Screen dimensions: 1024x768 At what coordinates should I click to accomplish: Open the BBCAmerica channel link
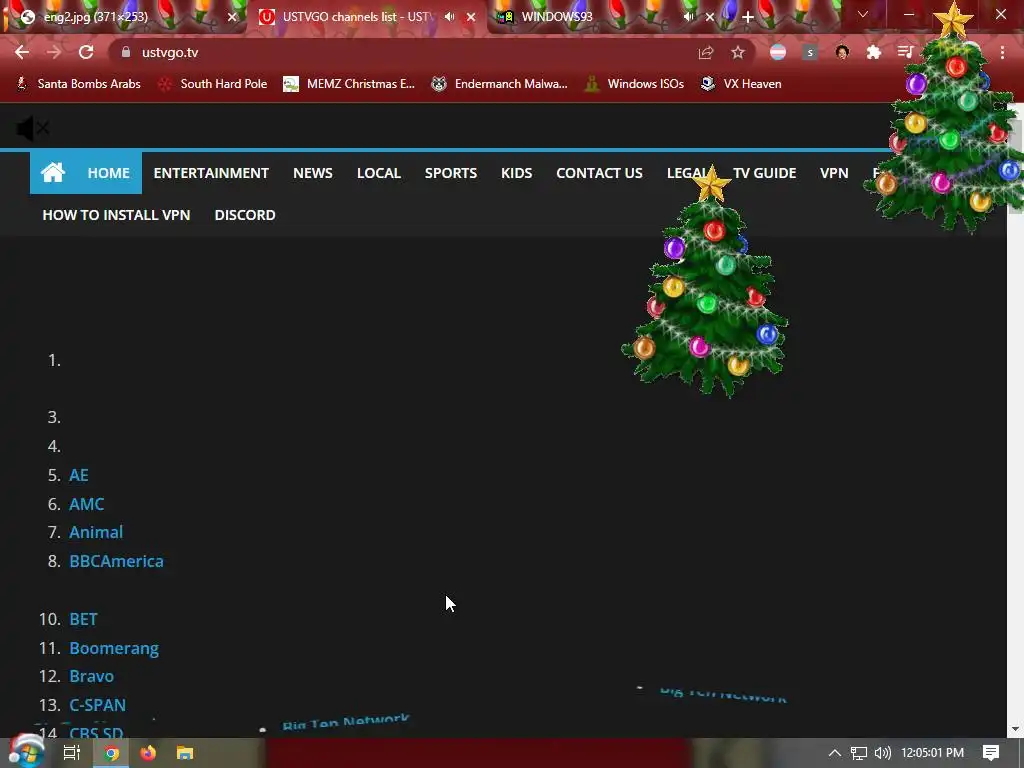pyautogui.click(x=117, y=561)
